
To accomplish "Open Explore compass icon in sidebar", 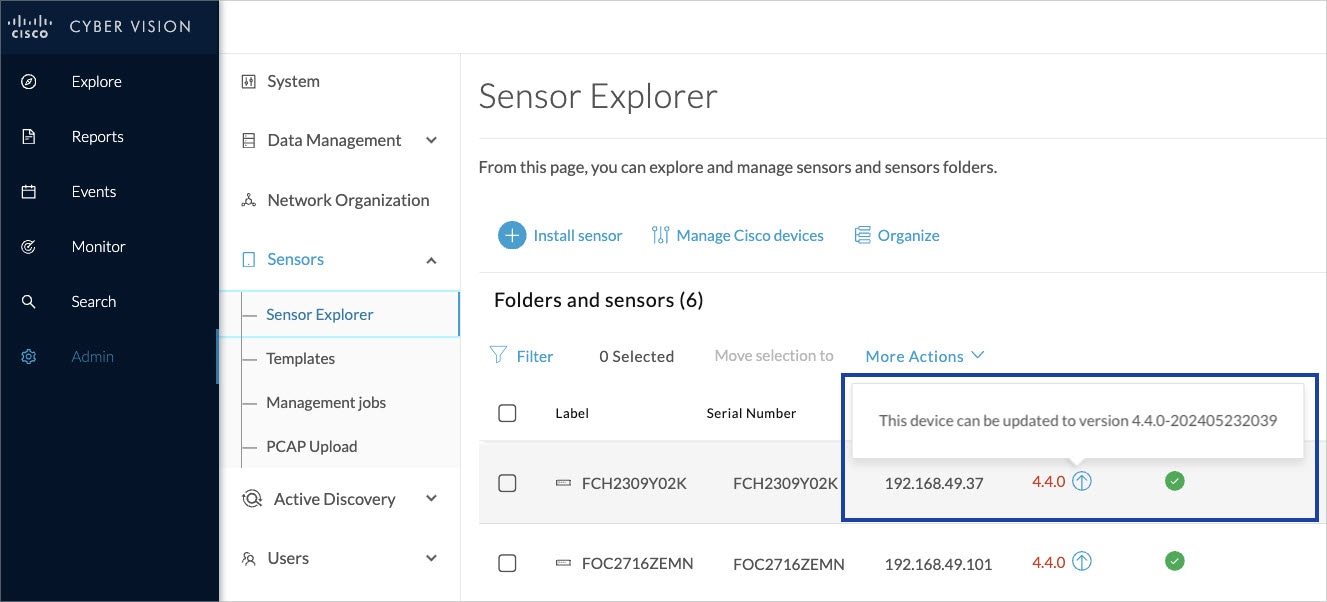I will click(x=29, y=82).
